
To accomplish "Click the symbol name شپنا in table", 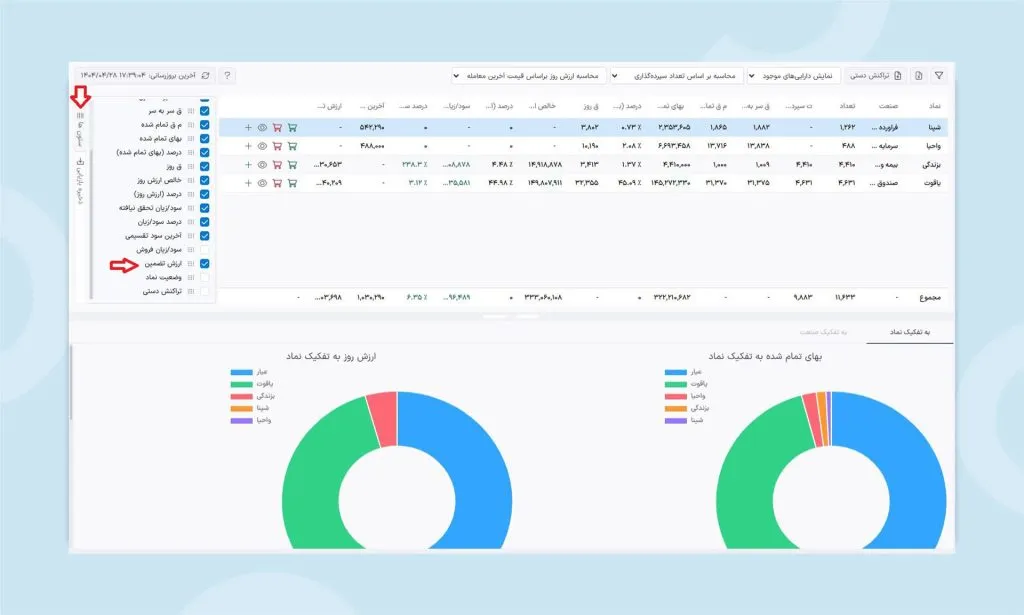I will [x=934, y=128].
